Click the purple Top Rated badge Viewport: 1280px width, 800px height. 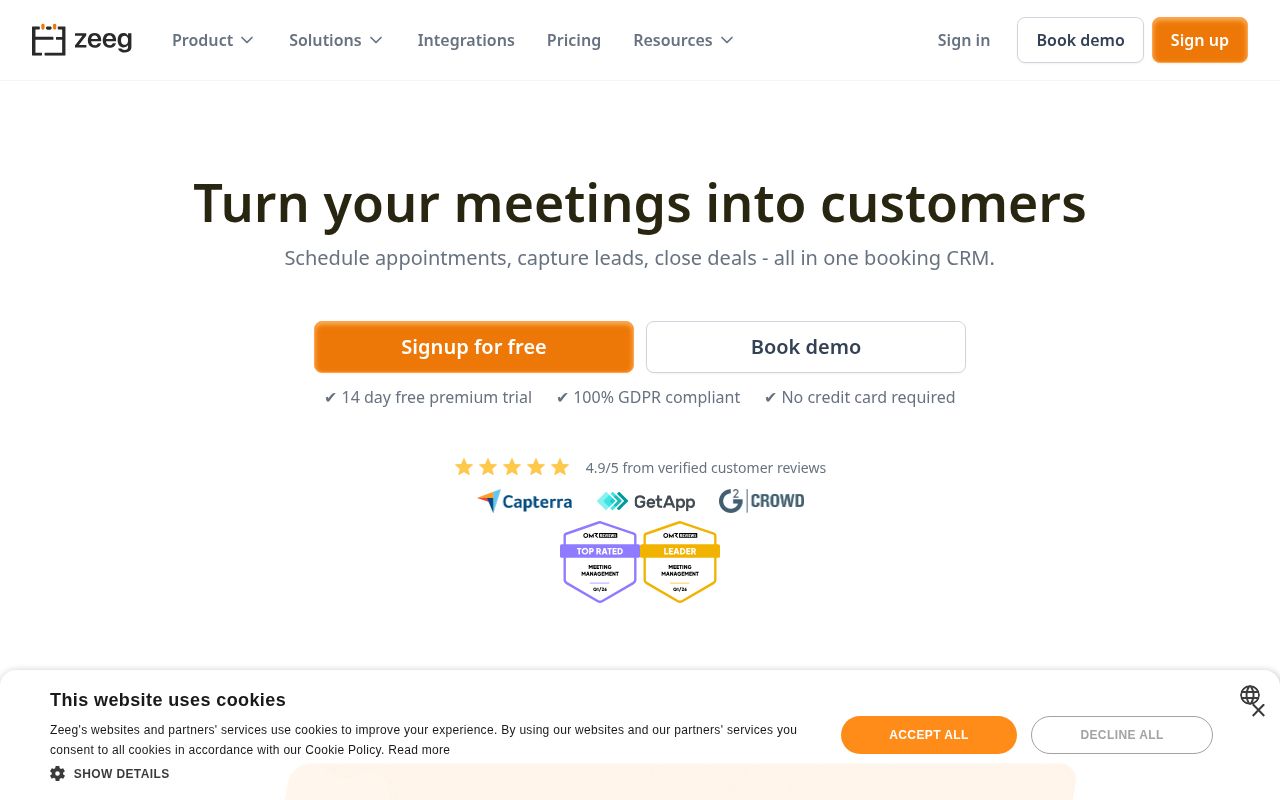600,562
